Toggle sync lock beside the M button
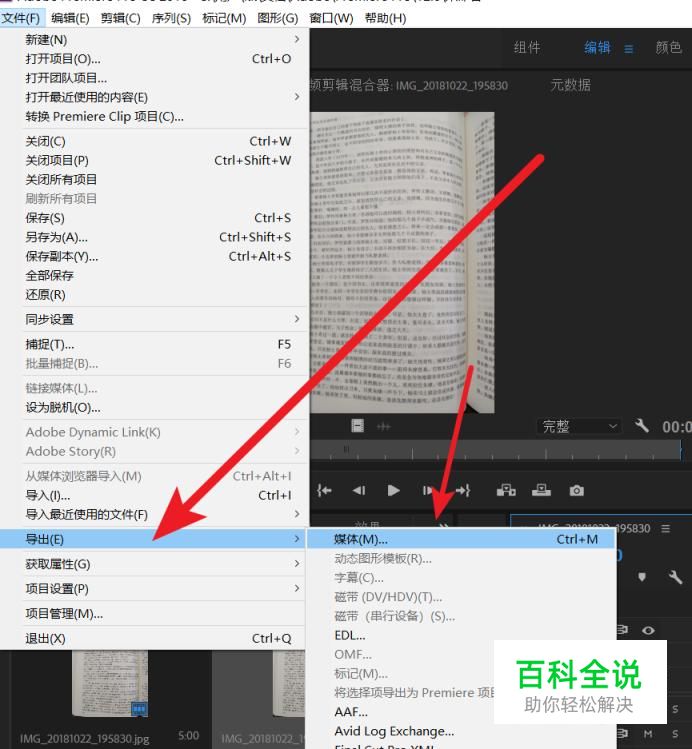This screenshot has width=692, height=749. 622,733
